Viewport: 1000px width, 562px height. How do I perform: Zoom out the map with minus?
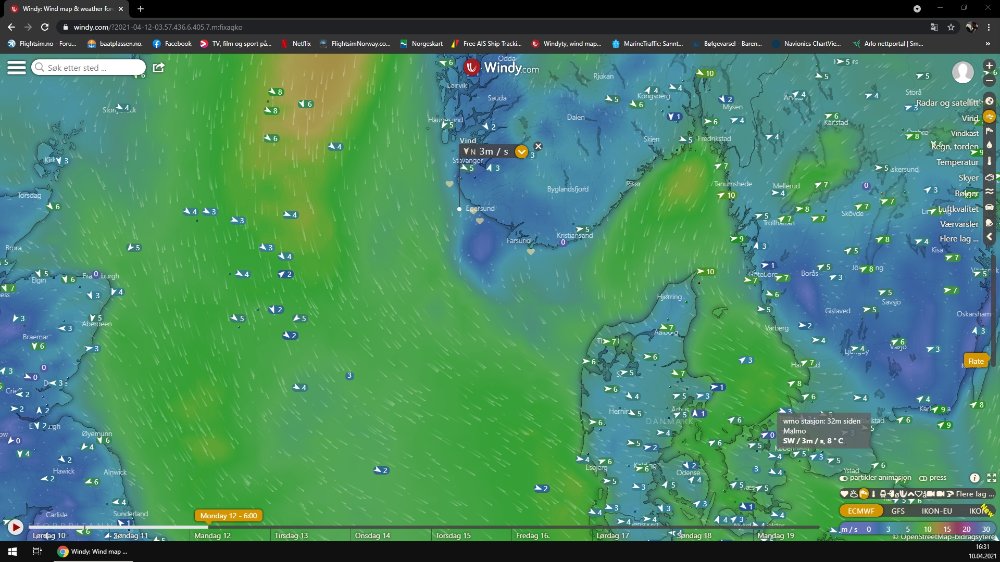coord(989,80)
